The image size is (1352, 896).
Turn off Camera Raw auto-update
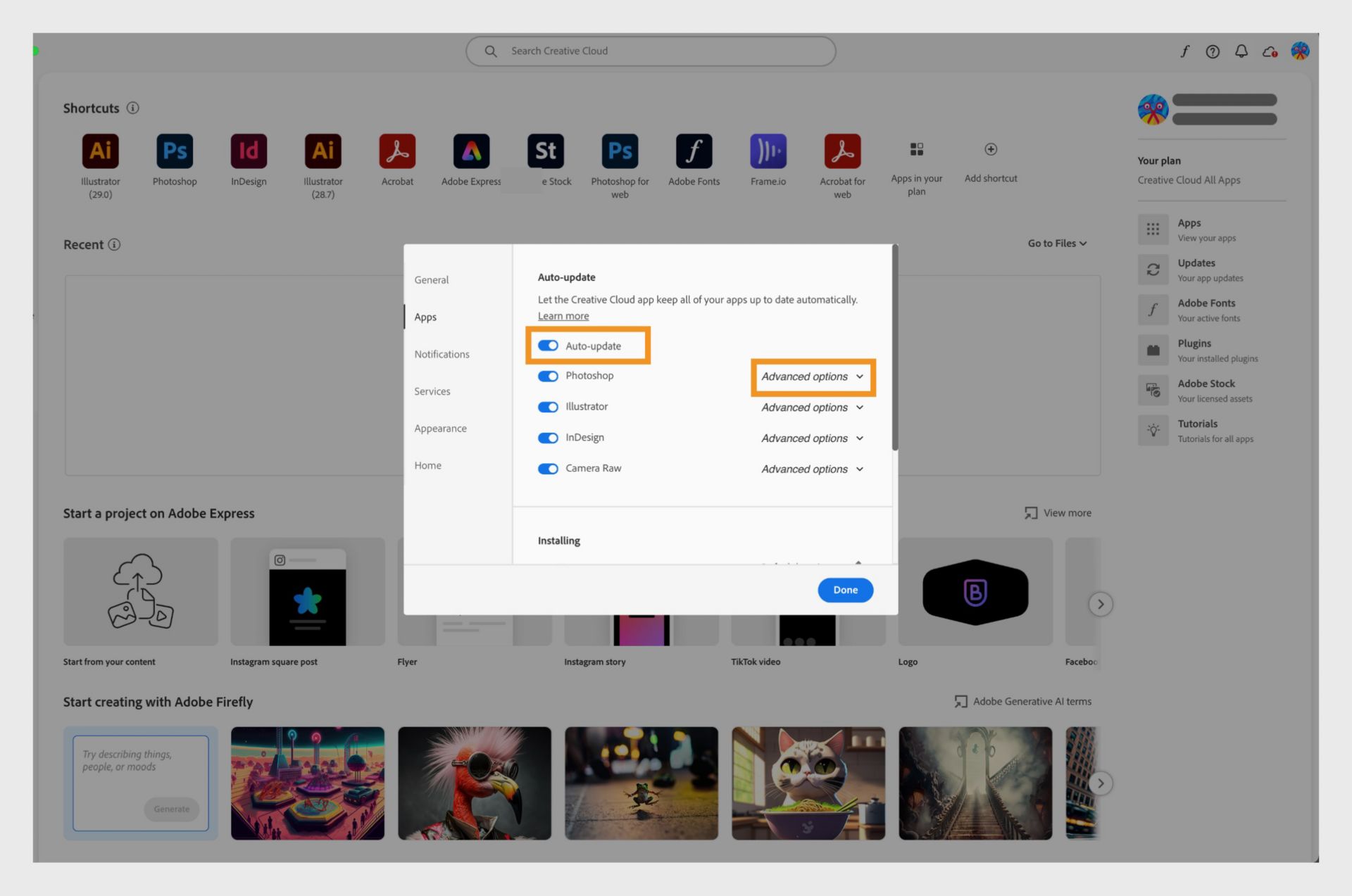pyautogui.click(x=548, y=468)
